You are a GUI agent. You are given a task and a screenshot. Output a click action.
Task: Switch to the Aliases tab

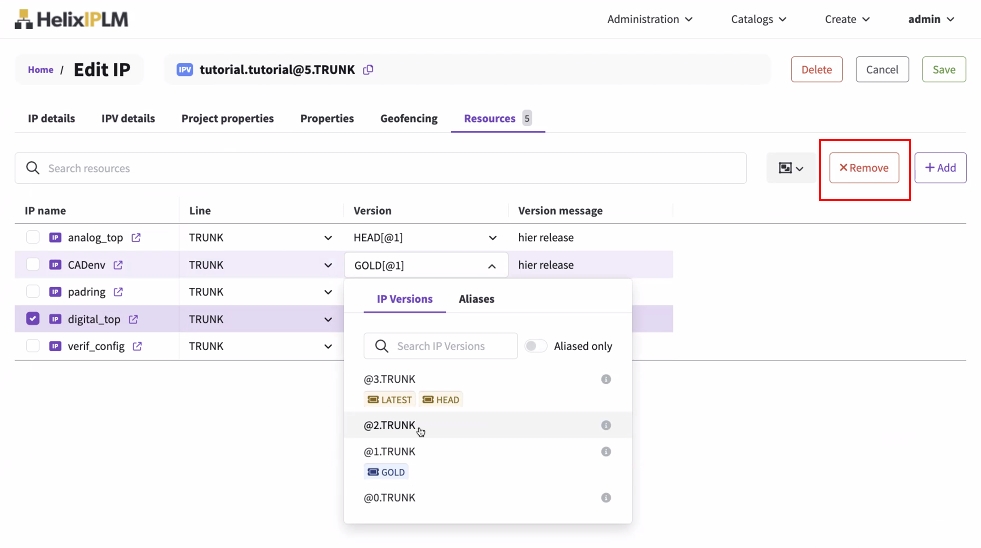[x=476, y=299]
